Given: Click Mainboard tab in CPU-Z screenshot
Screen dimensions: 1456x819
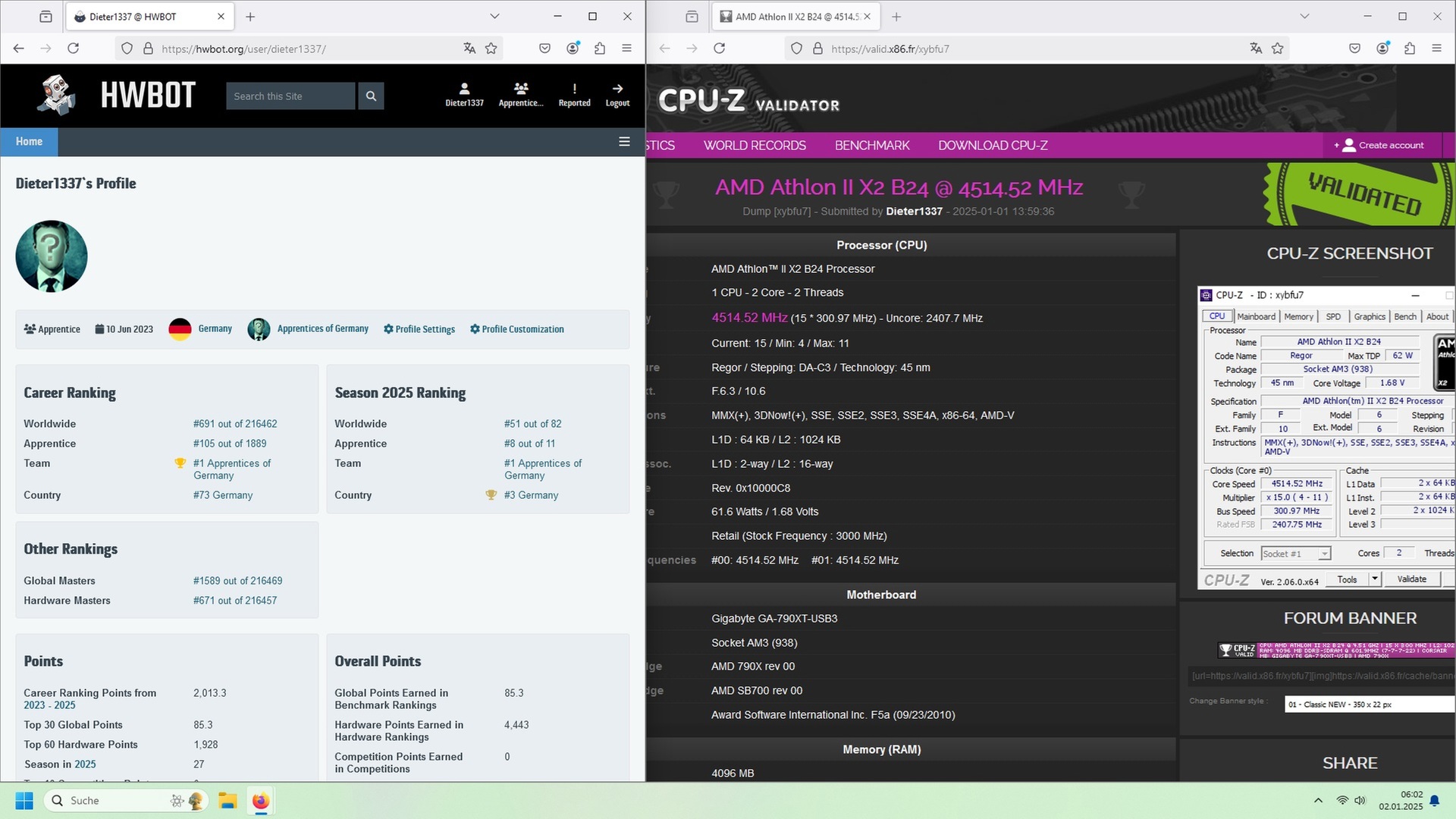Looking at the screenshot, I should [x=1256, y=317].
